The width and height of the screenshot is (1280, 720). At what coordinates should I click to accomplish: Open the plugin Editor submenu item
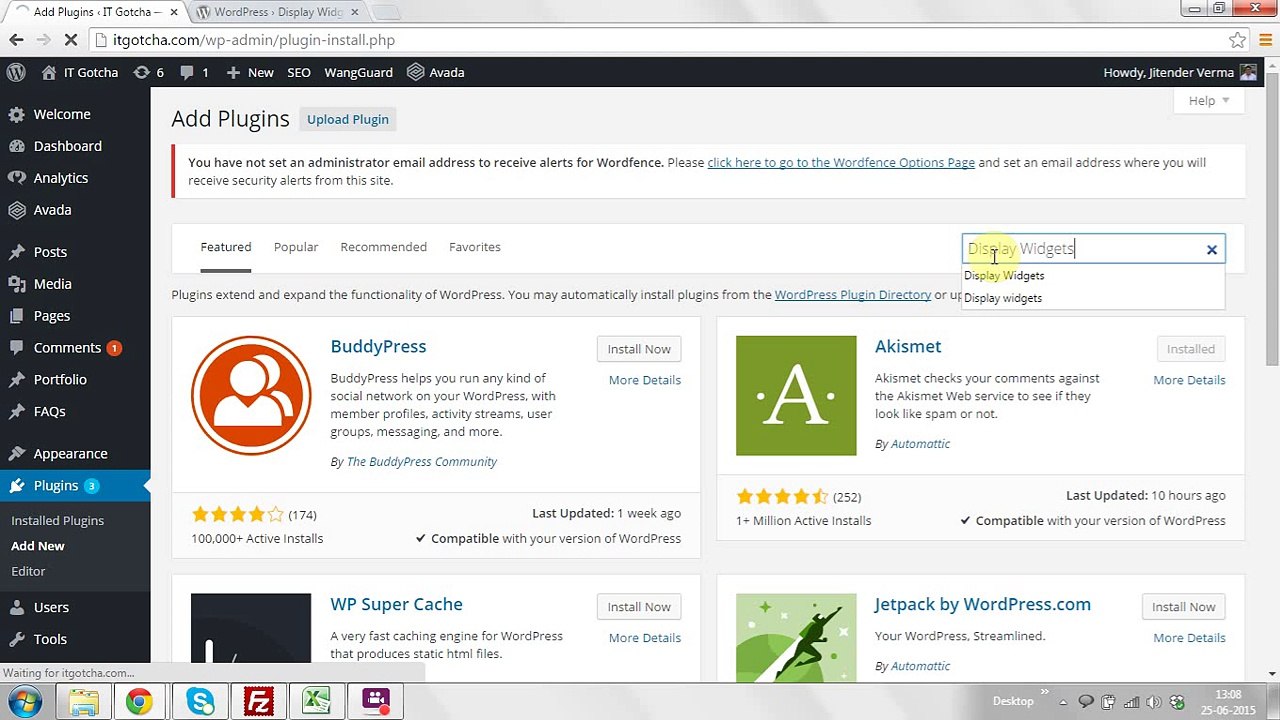[x=28, y=571]
